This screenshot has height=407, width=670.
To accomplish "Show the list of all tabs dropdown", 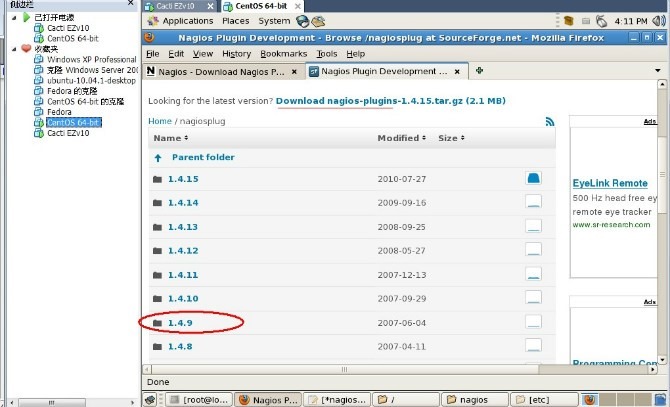I will (658, 70).
